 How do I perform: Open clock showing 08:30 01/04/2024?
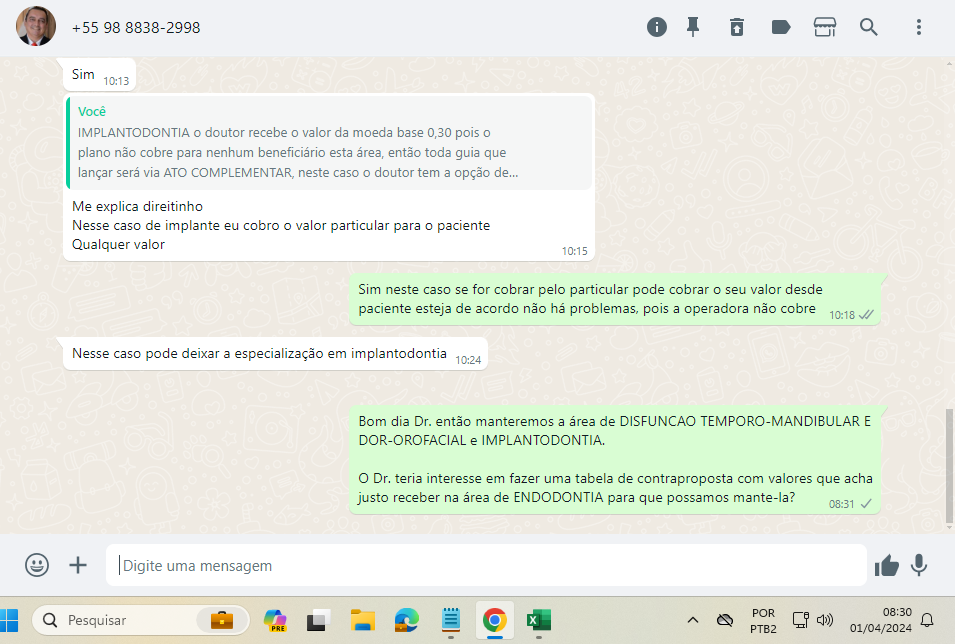(881, 620)
